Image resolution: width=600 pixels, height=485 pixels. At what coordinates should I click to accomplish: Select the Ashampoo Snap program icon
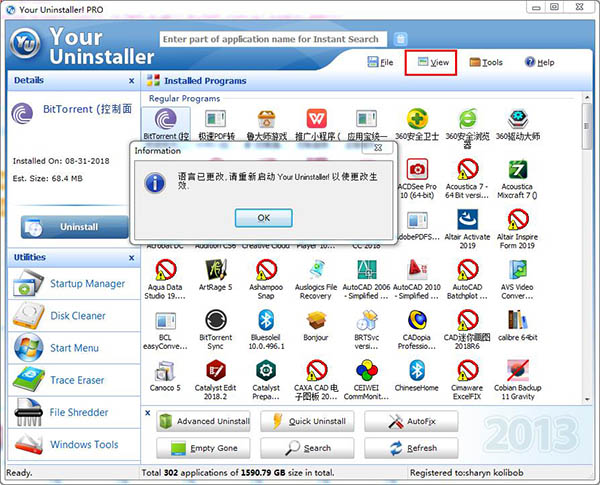[x=266, y=269]
